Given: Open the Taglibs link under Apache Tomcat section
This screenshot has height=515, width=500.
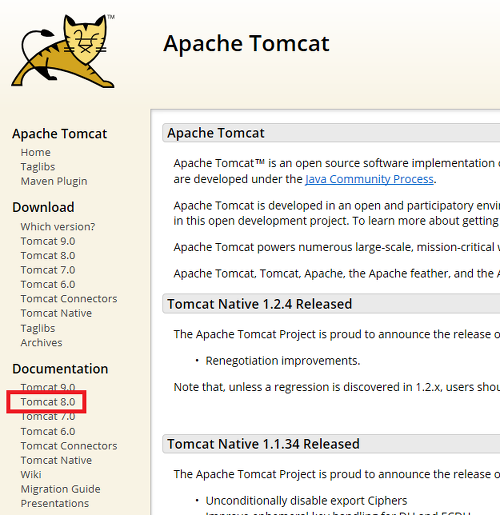Looking at the screenshot, I should [x=38, y=167].
